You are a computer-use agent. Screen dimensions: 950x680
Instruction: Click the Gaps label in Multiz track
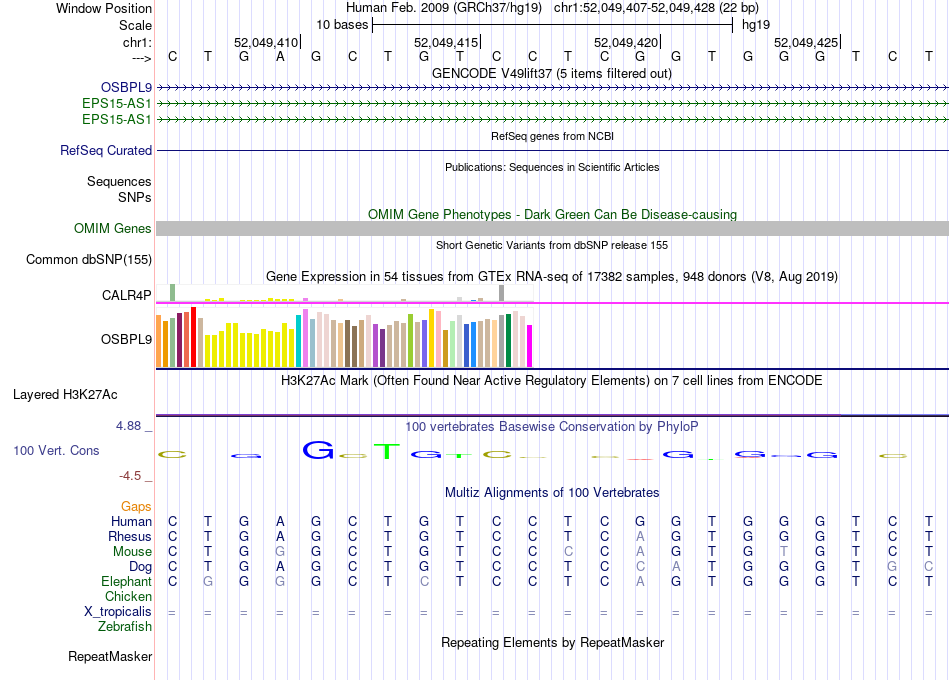(x=136, y=506)
